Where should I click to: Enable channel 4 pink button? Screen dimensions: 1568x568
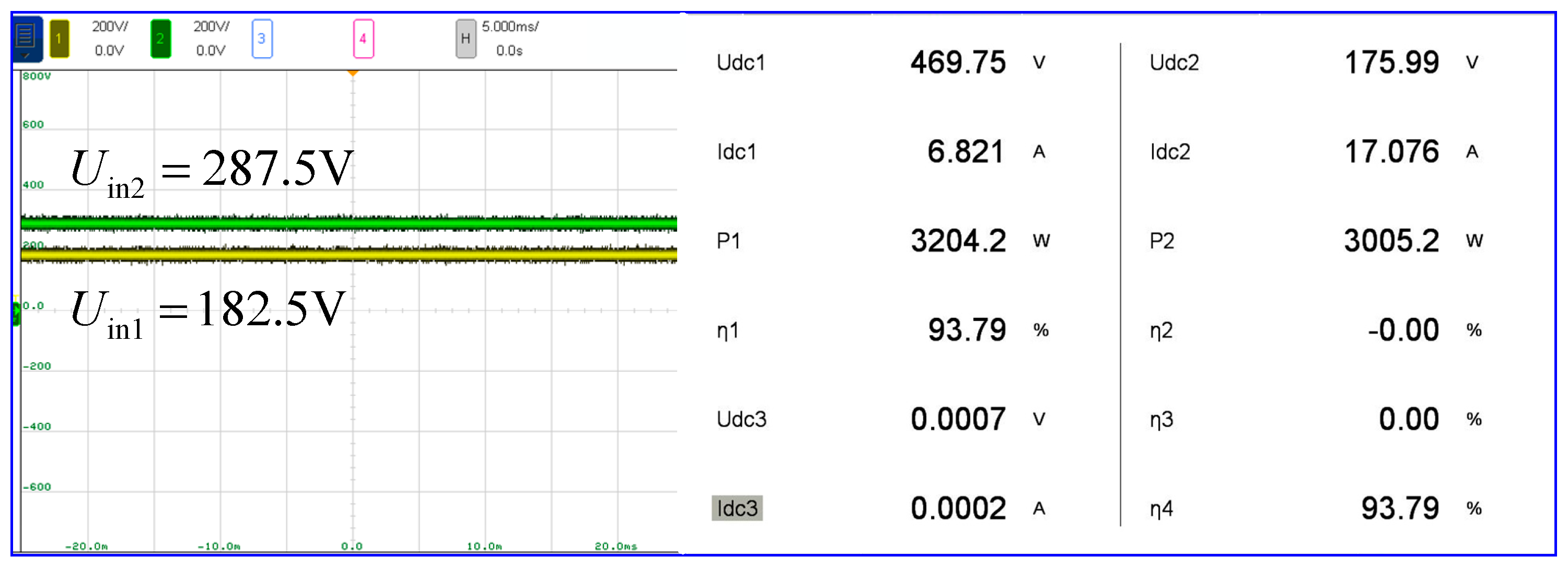coord(363,39)
